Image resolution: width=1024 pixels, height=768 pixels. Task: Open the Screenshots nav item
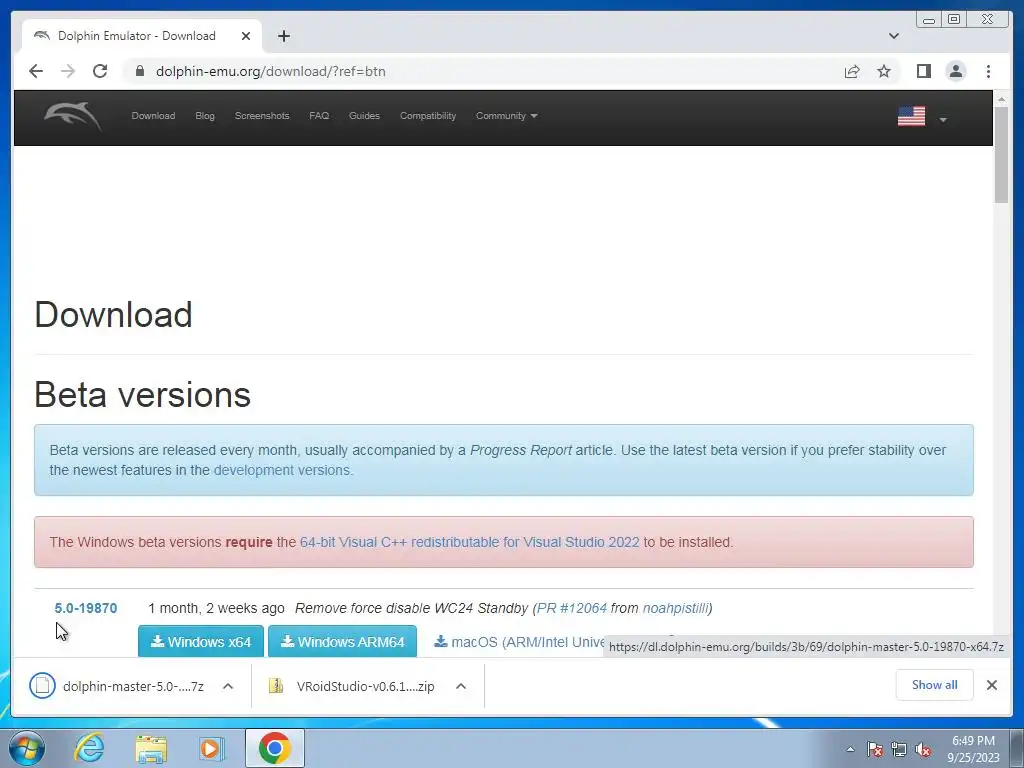pyautogui.click(x=262, y=116)
